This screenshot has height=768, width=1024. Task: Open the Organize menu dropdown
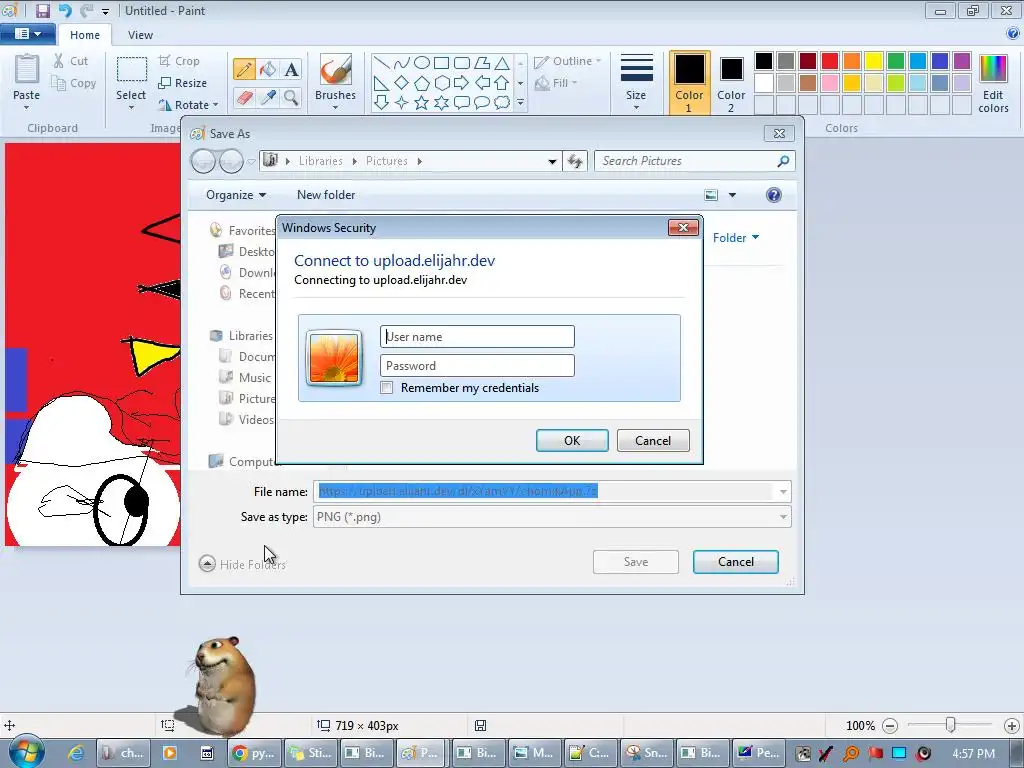tap(236, 195)
